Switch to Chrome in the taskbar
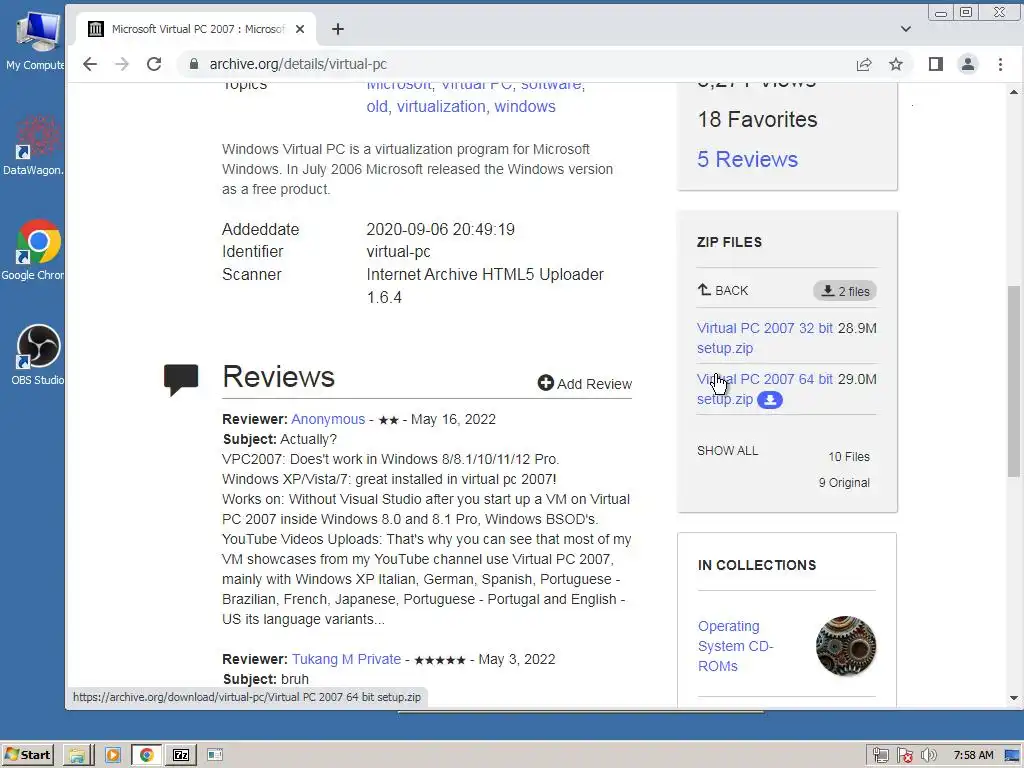Image resolution: width=1024 pixels, height=768 pixels. (146, 756)
